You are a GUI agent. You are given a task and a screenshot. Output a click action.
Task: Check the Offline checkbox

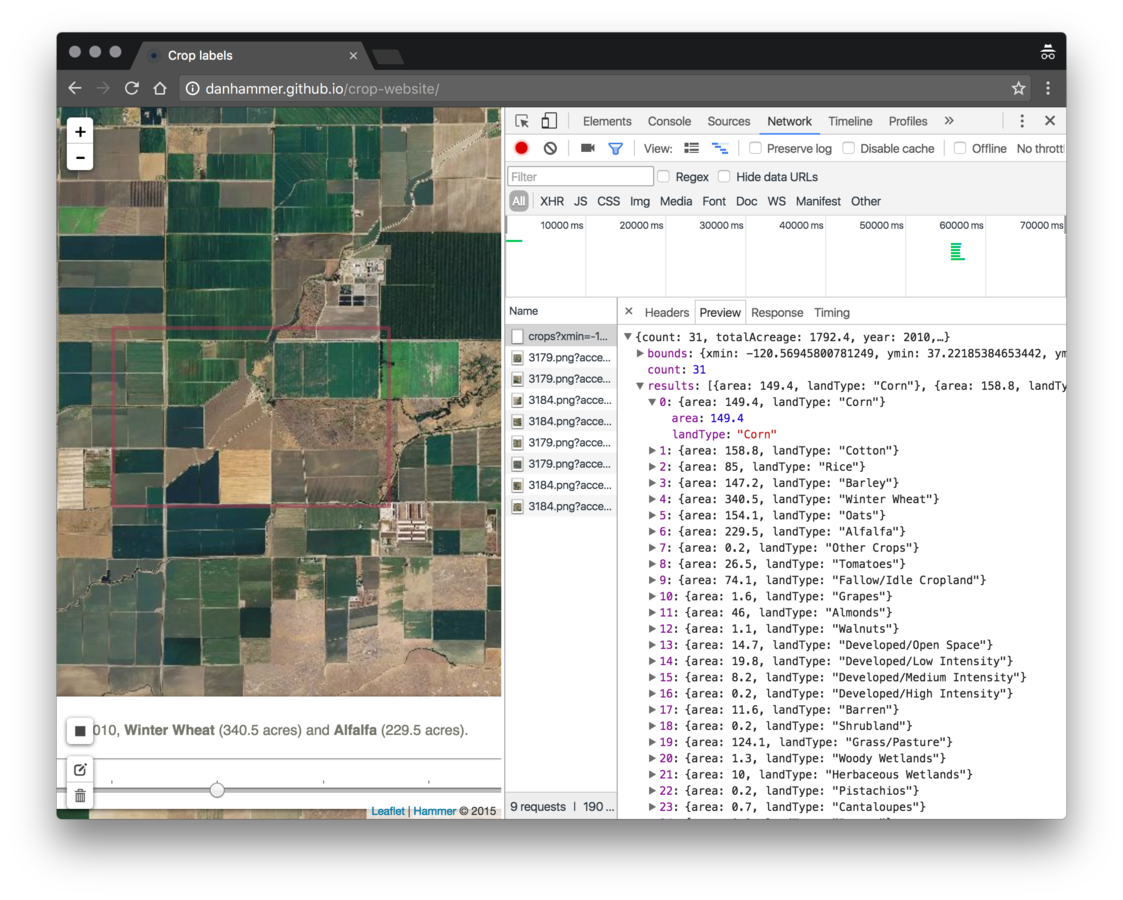point(960,148)
